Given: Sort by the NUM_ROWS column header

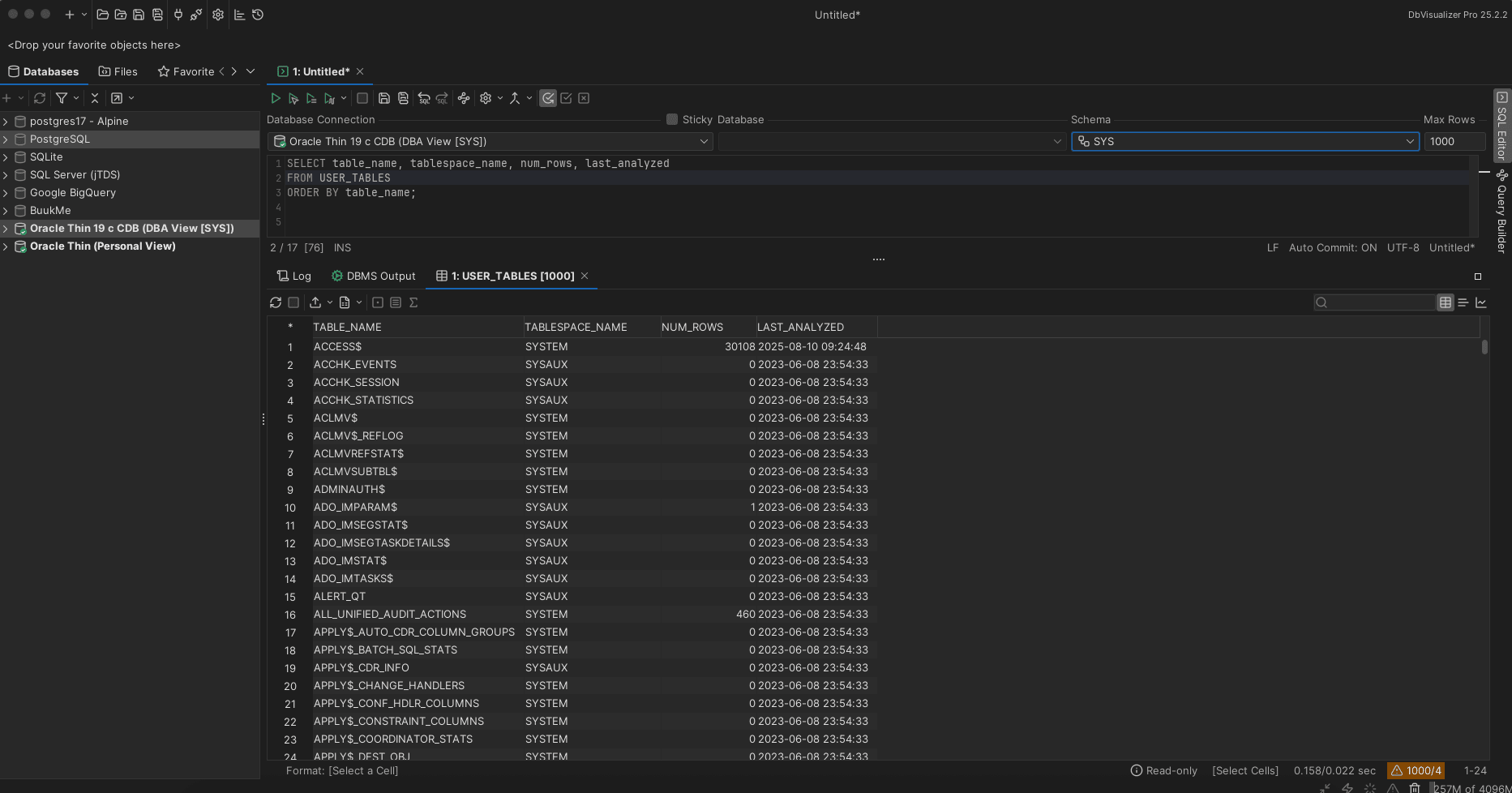Looking at the screenshot, I should [x=692, y=327].
